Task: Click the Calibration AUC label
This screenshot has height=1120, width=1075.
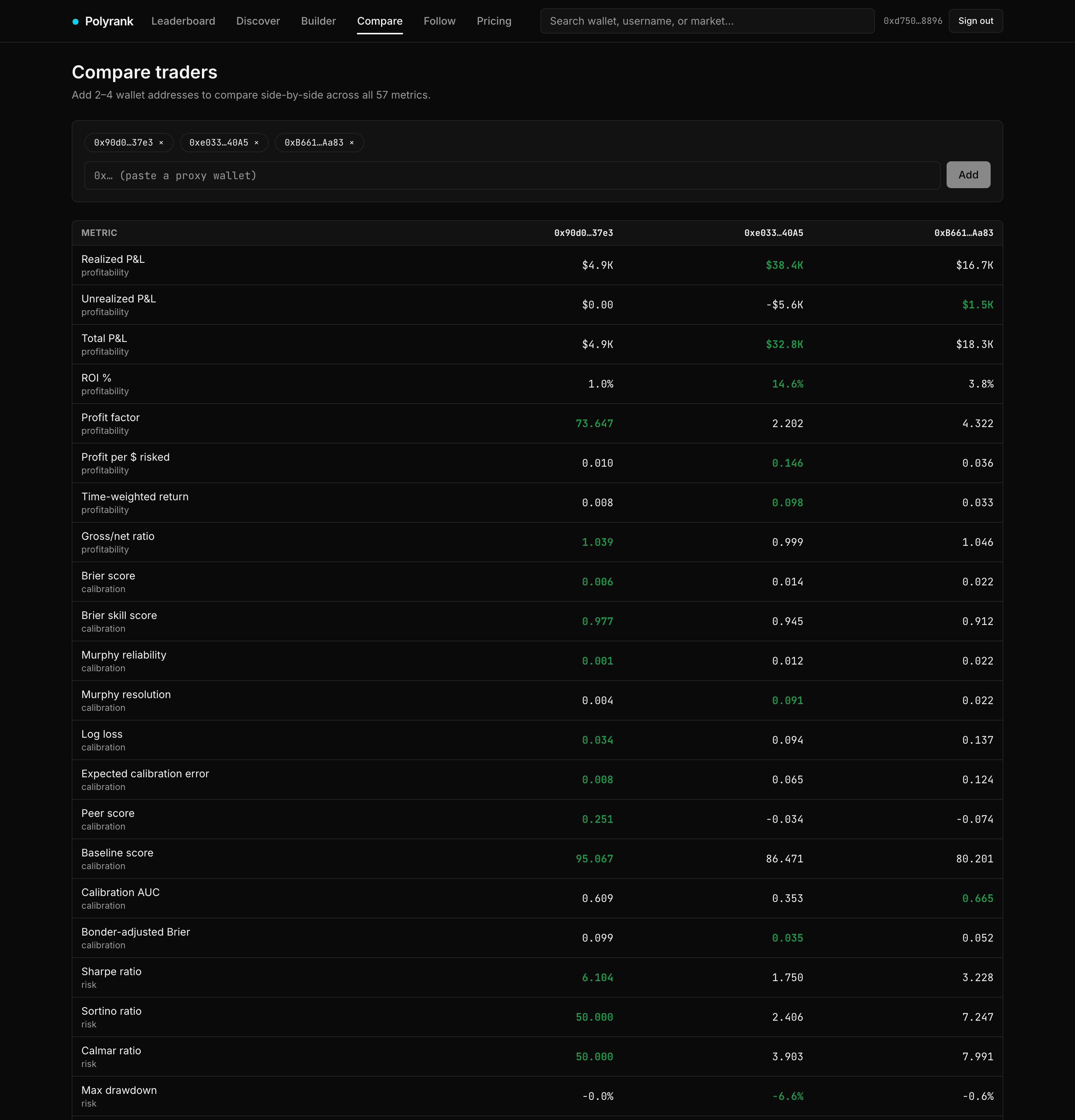Action: point(121,893)
